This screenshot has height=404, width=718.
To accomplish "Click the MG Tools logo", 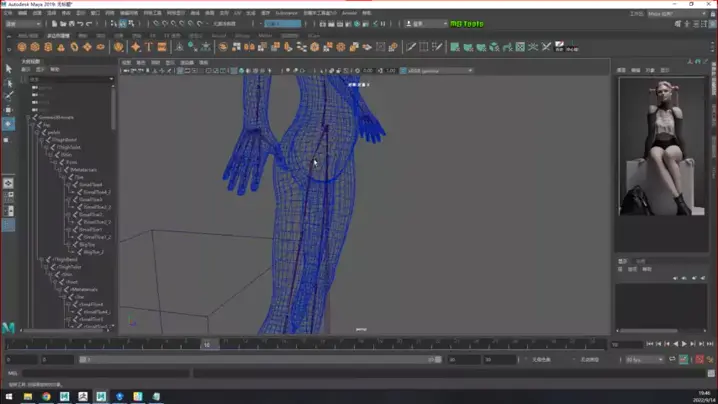I will coord(466,24).
